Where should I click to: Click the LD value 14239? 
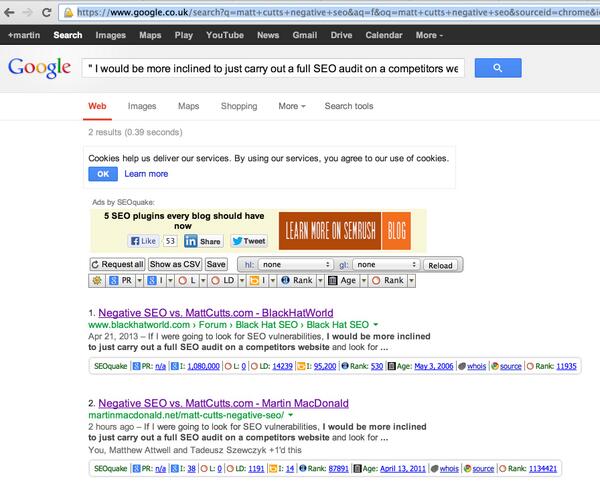[x=282, y=366]
